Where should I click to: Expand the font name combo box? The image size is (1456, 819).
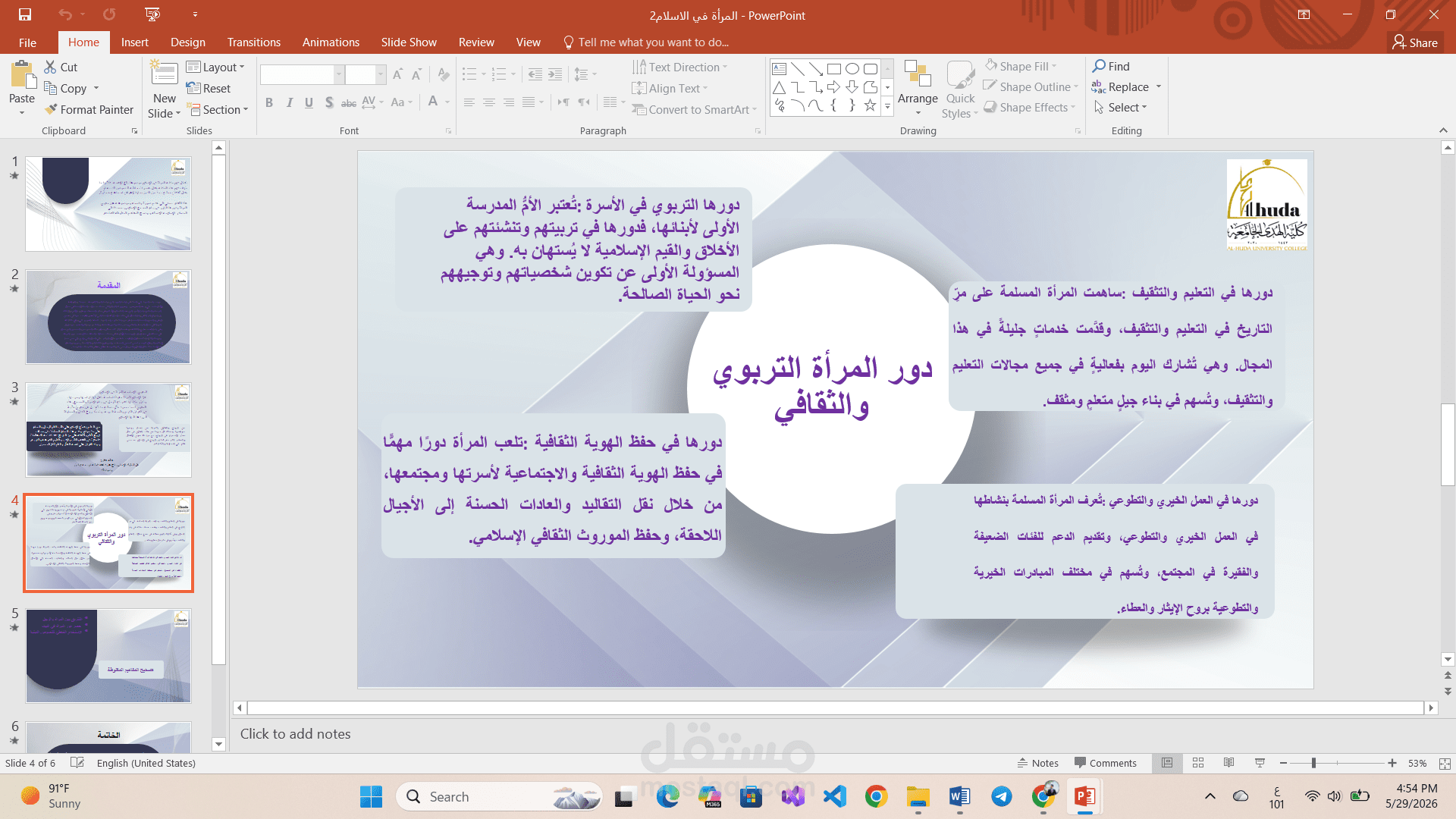tap(338, 74)
